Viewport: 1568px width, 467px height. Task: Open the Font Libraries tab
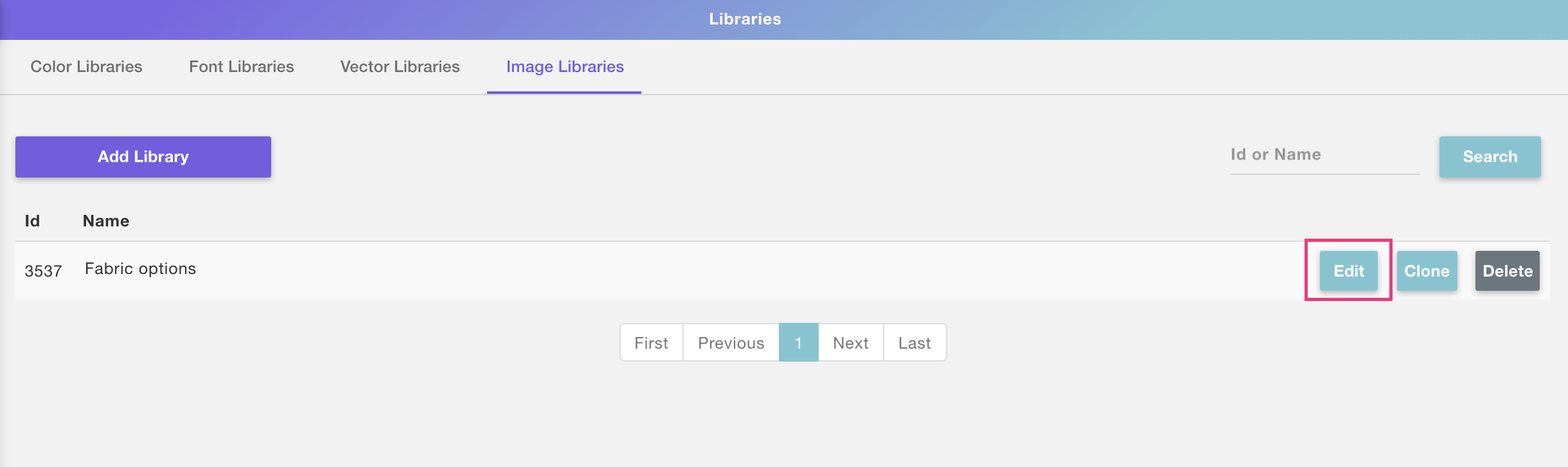241,67
